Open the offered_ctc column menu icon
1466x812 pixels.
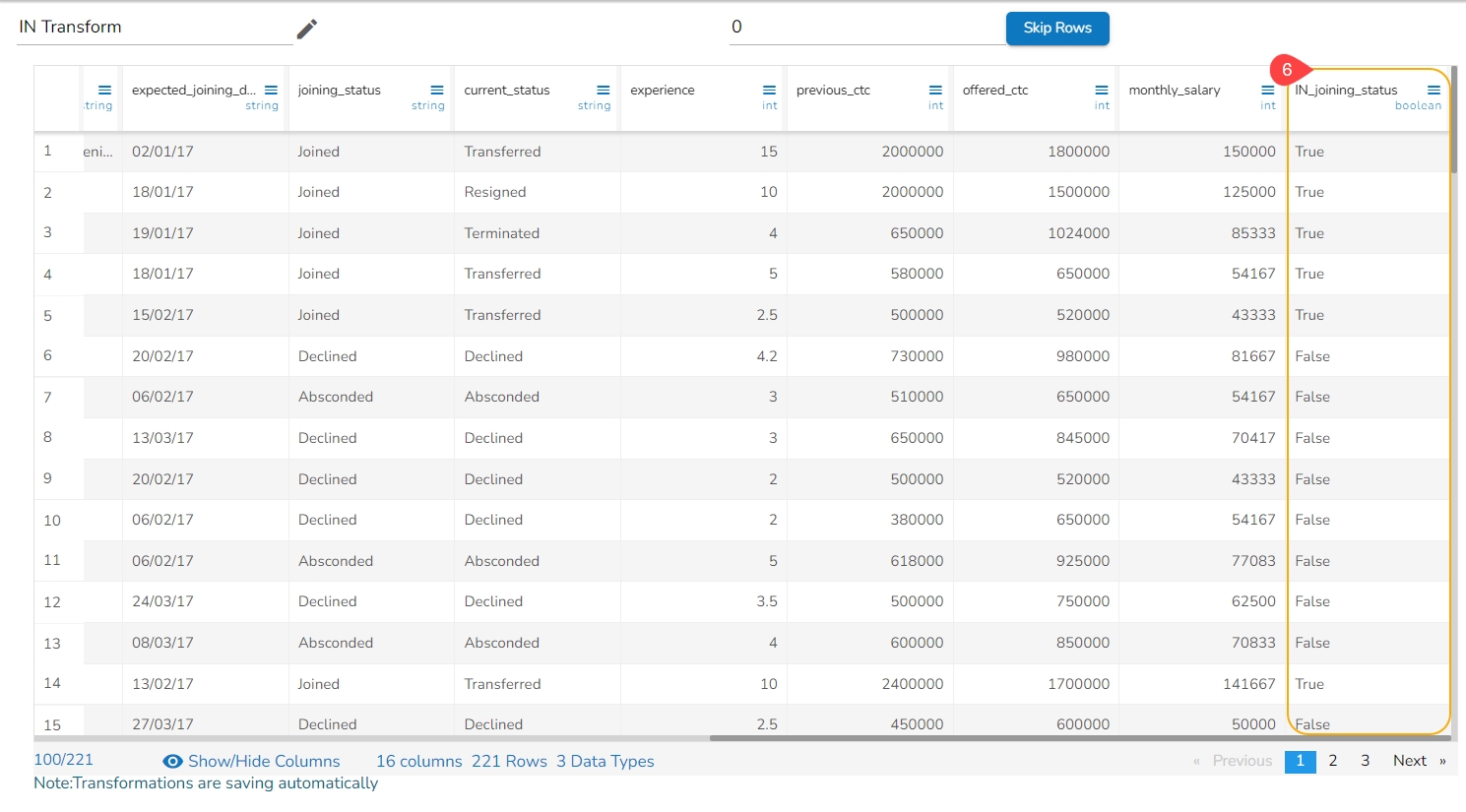[x=1102, y=91]
